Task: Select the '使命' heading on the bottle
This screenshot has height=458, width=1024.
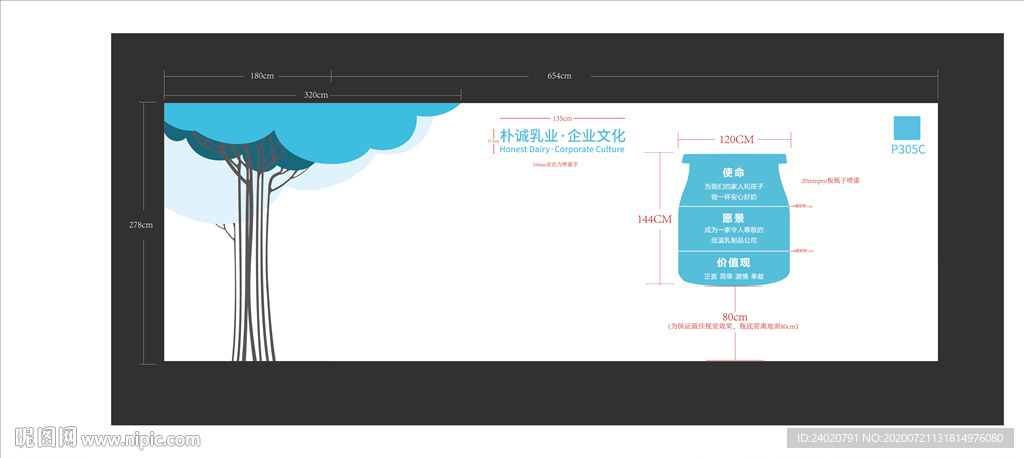Action: tap(733, 173)
